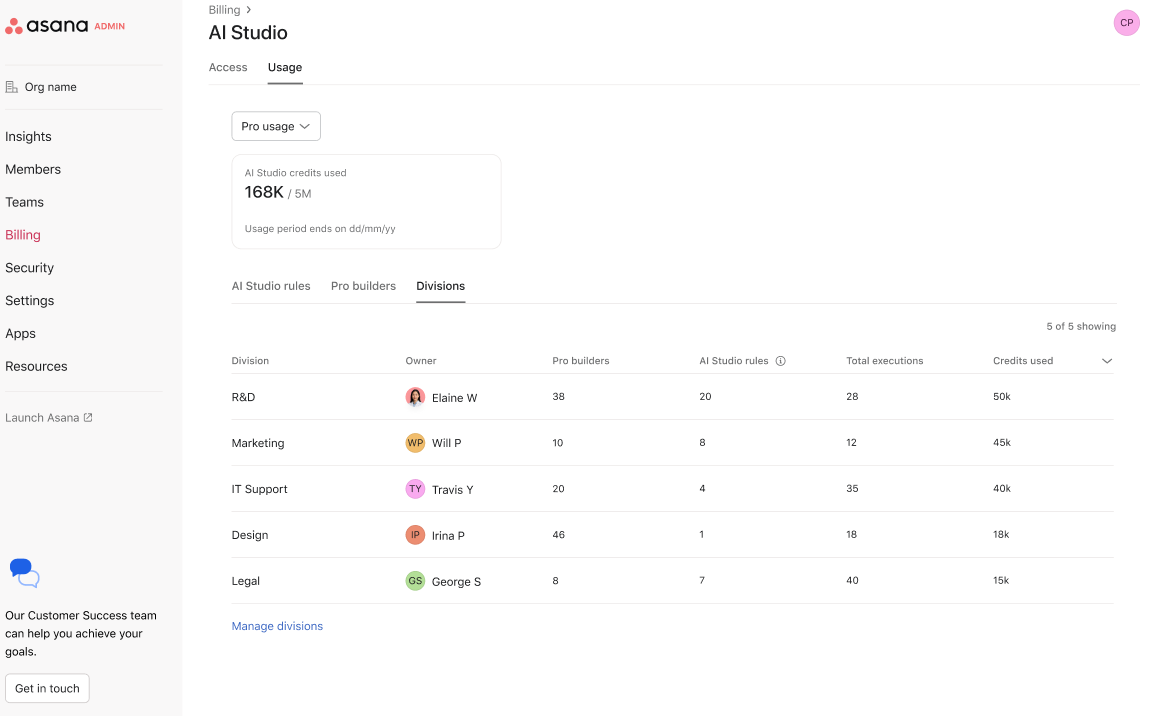The width and height of the screenshot is (1157, 716).
Task: Click the owner name George S
Action: pyautogui.click(x=456, y=582)
